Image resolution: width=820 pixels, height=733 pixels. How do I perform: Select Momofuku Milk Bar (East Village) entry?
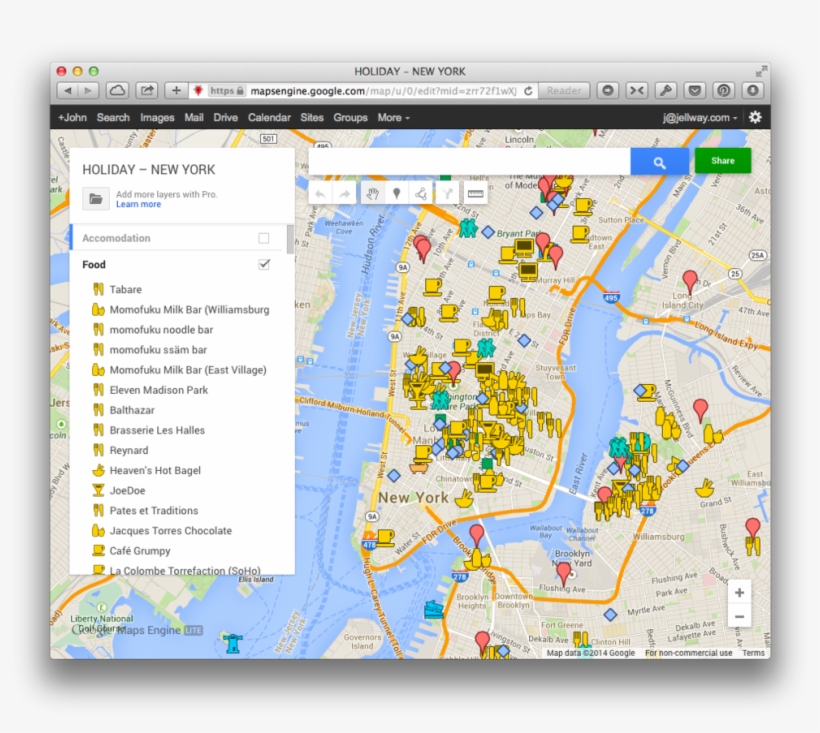click(188, 370)
